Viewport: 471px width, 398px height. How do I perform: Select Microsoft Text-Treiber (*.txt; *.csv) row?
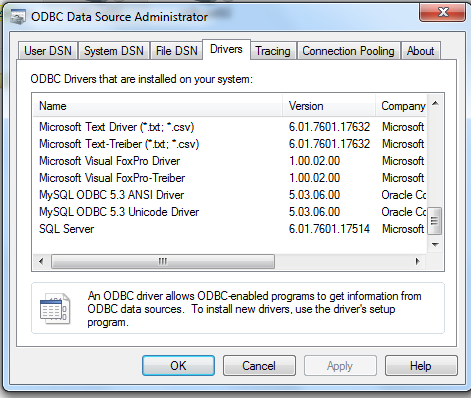point(230,144)
